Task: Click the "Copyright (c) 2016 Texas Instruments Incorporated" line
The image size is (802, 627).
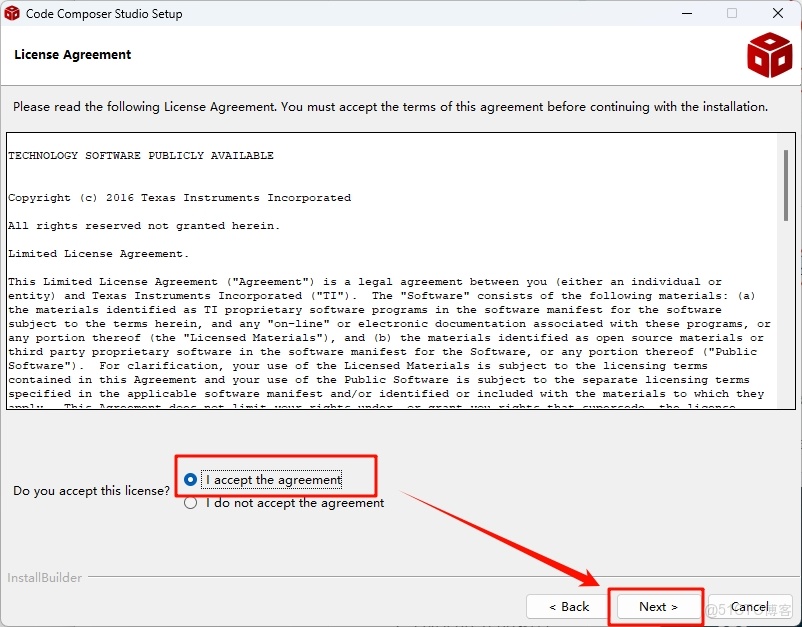Action: coord(180,198)
